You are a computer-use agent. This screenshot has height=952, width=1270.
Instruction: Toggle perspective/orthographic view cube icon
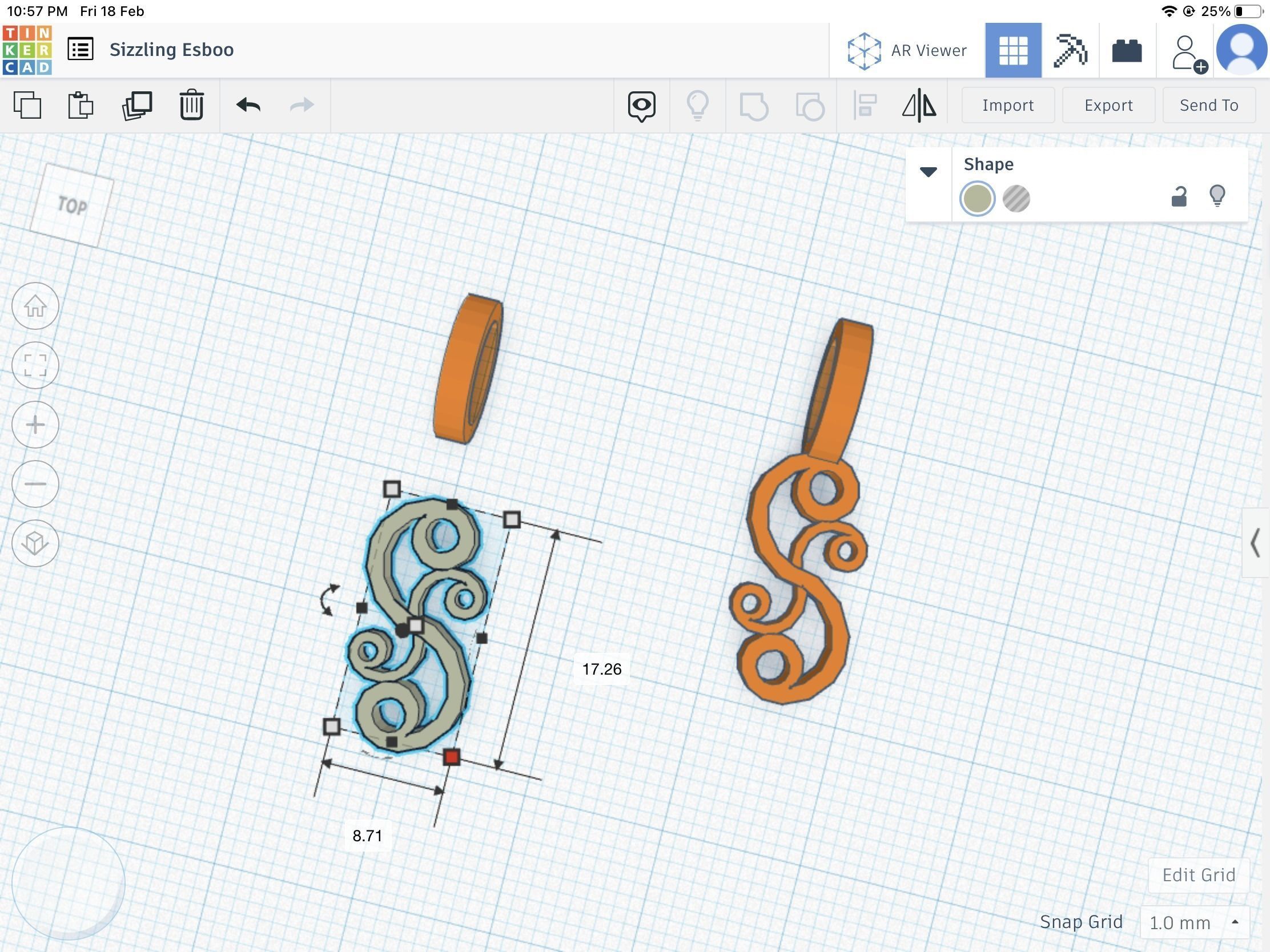pyautogui.click(x=35, y=543)
